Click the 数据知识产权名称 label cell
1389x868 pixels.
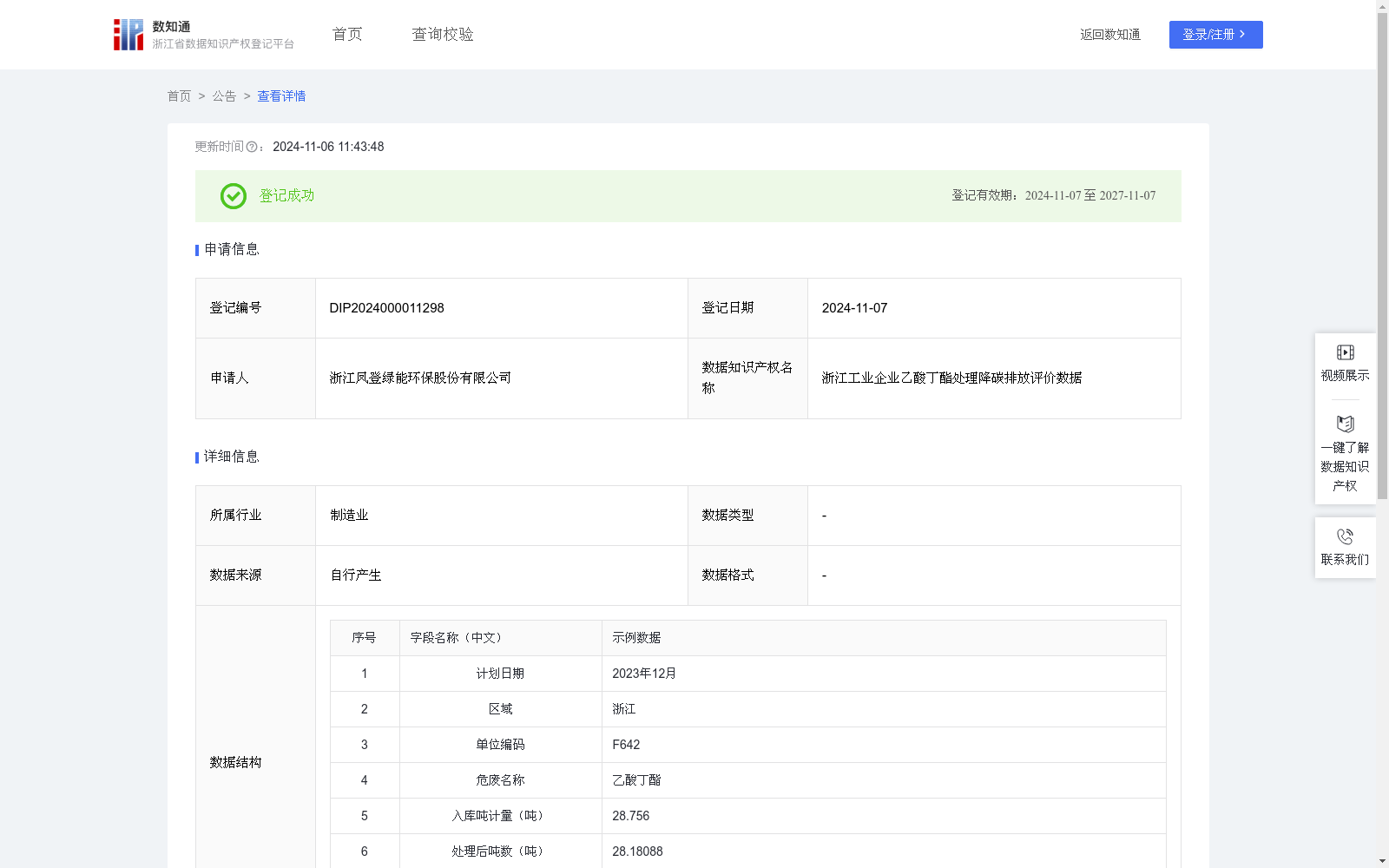click(747, 378)
